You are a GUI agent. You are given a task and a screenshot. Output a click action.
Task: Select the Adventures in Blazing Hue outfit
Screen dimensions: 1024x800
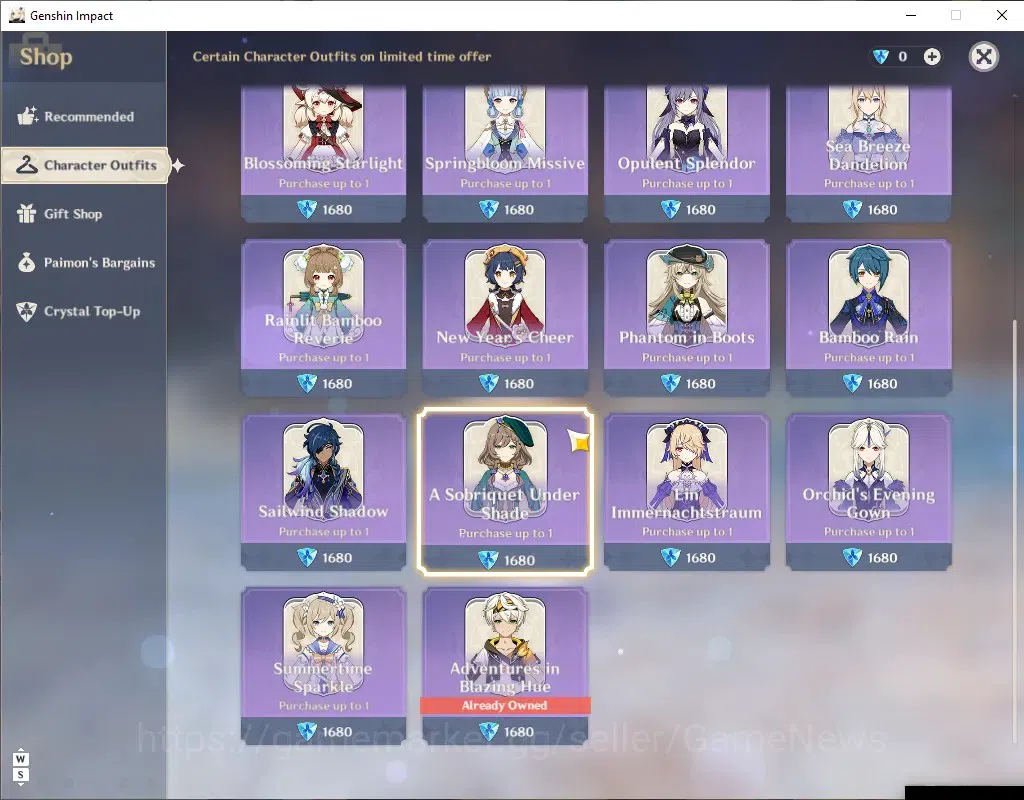pyautogui.click(x=505, y=666)
